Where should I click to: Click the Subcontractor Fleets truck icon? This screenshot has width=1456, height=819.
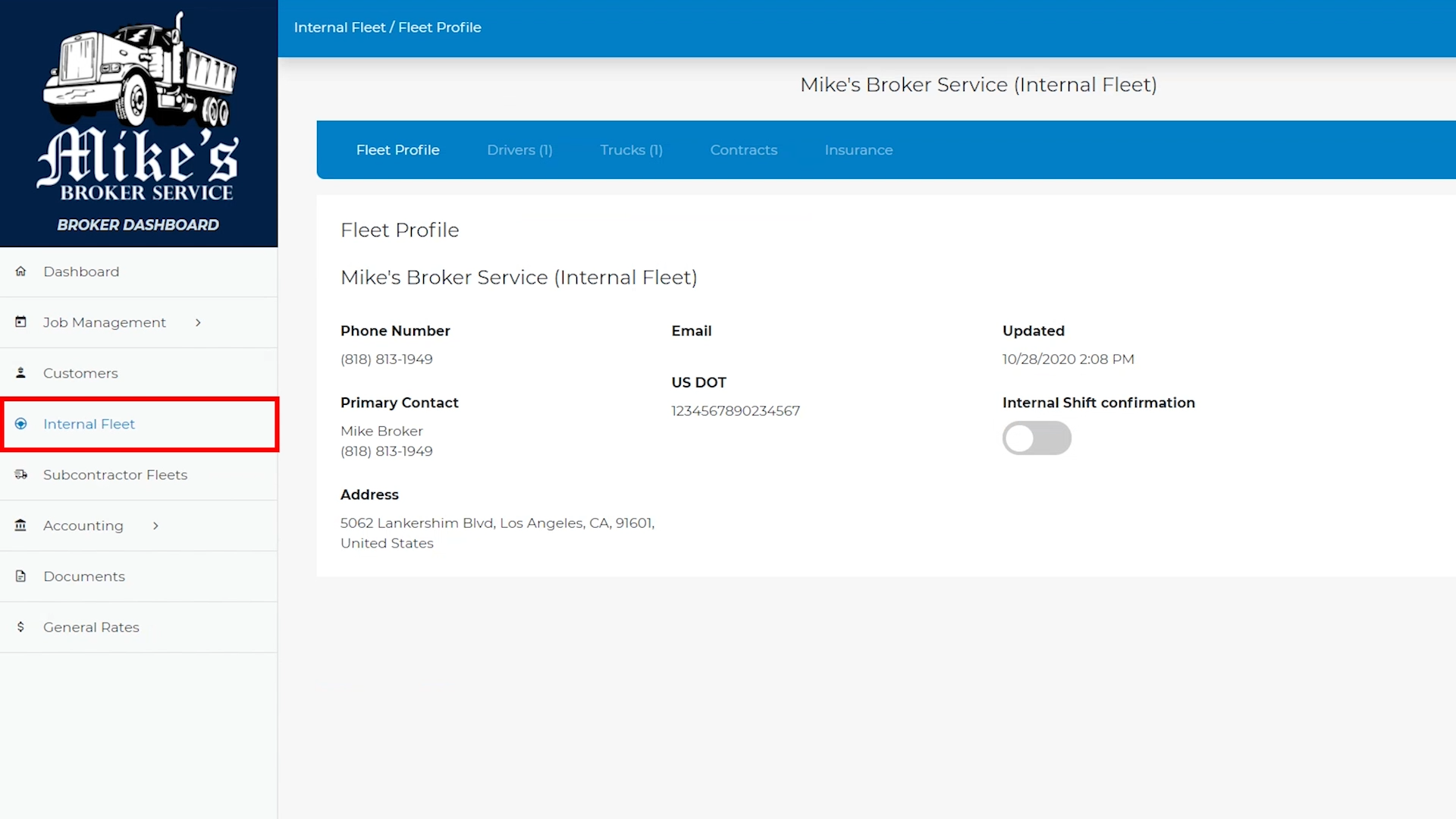[x=20, y=475]
